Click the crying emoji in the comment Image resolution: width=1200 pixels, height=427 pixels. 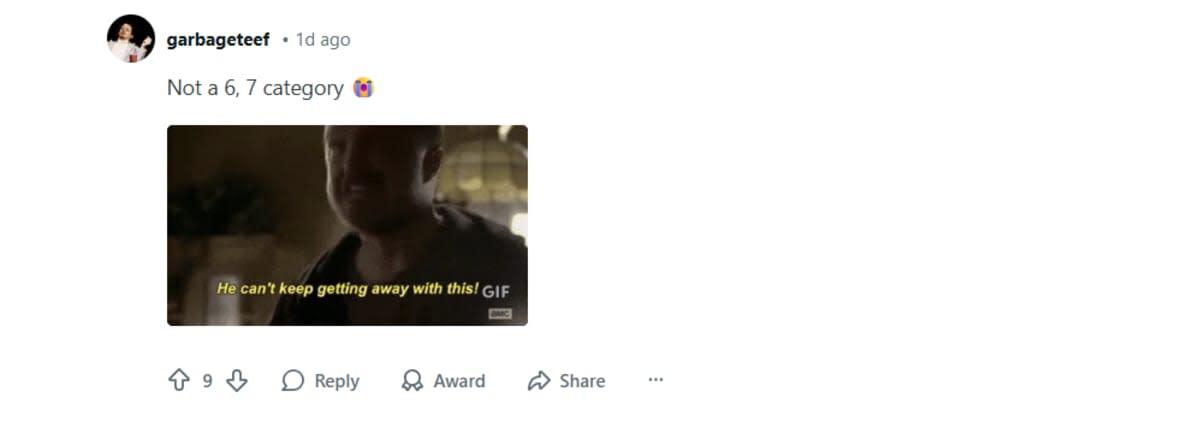click(x=363, y=88)
